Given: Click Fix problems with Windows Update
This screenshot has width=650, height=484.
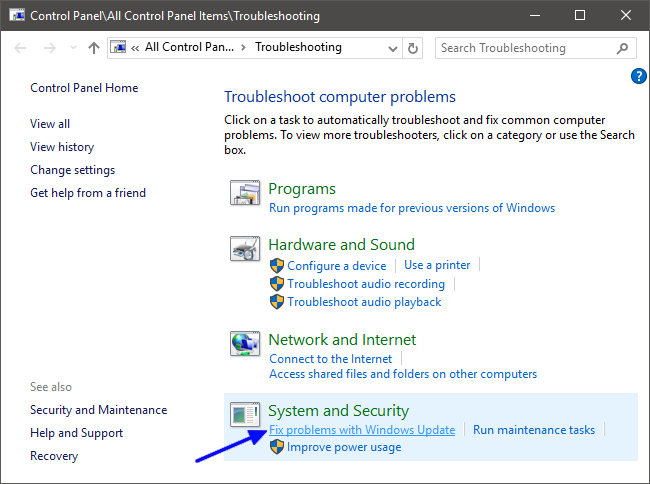Looking at the screenshot, I should click(x=362, y=430).
